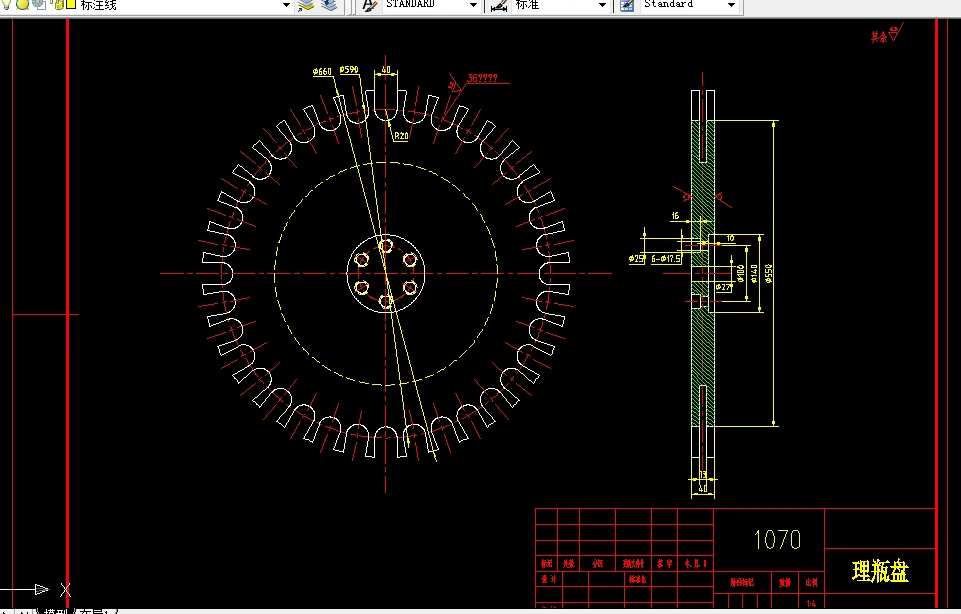Select the 6-Φ17.5 hole callout text
The width and height of the screenshot is (961, 614).
pos(666,259)
